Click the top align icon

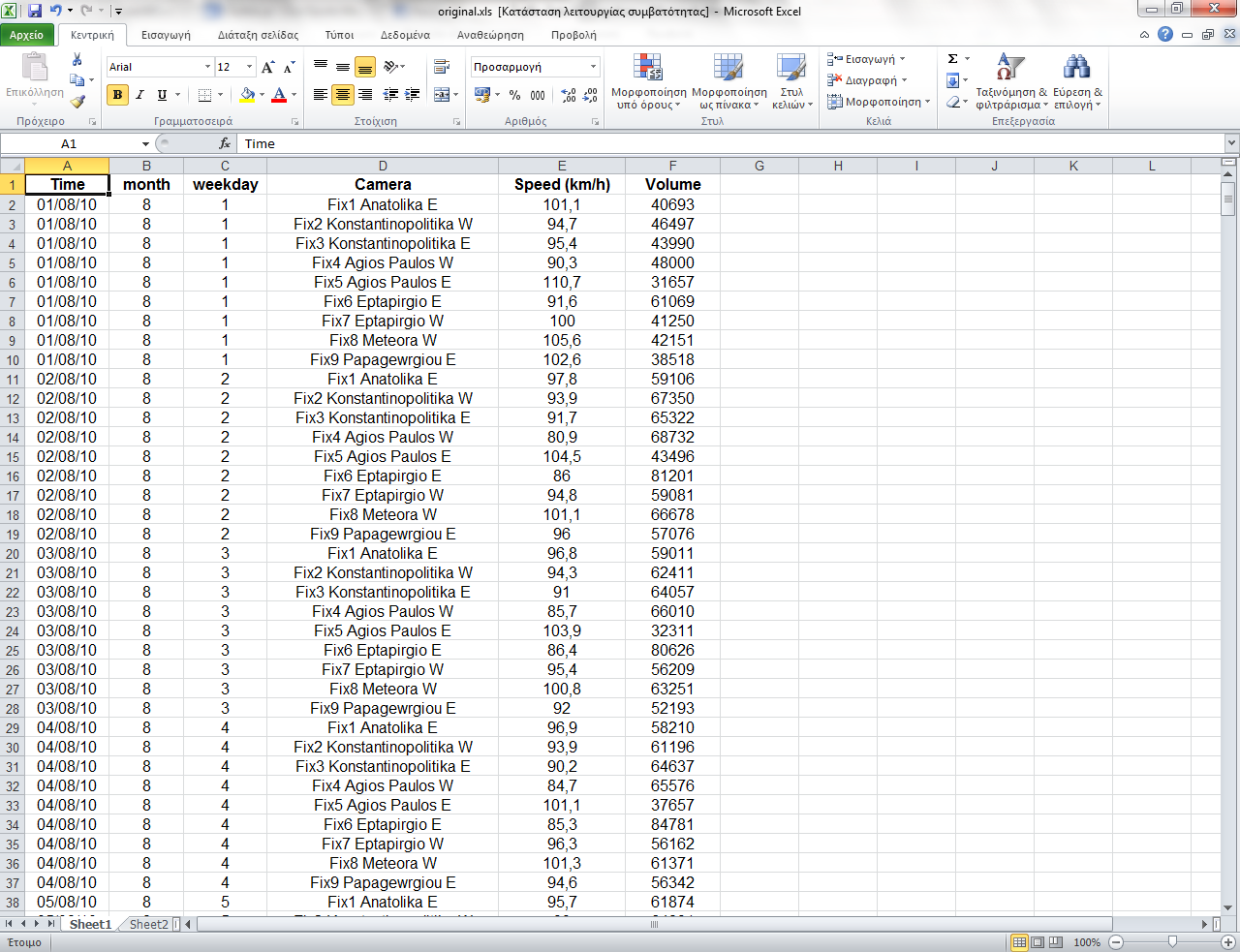click(321, 67)
